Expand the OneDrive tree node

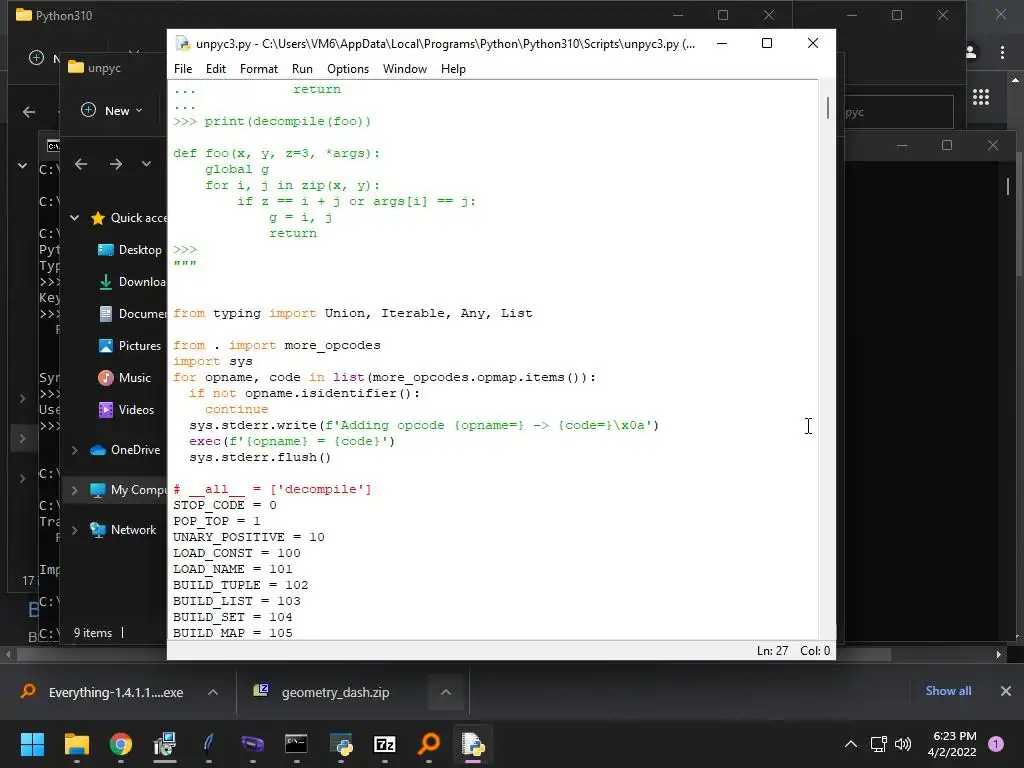coord(74,450)
